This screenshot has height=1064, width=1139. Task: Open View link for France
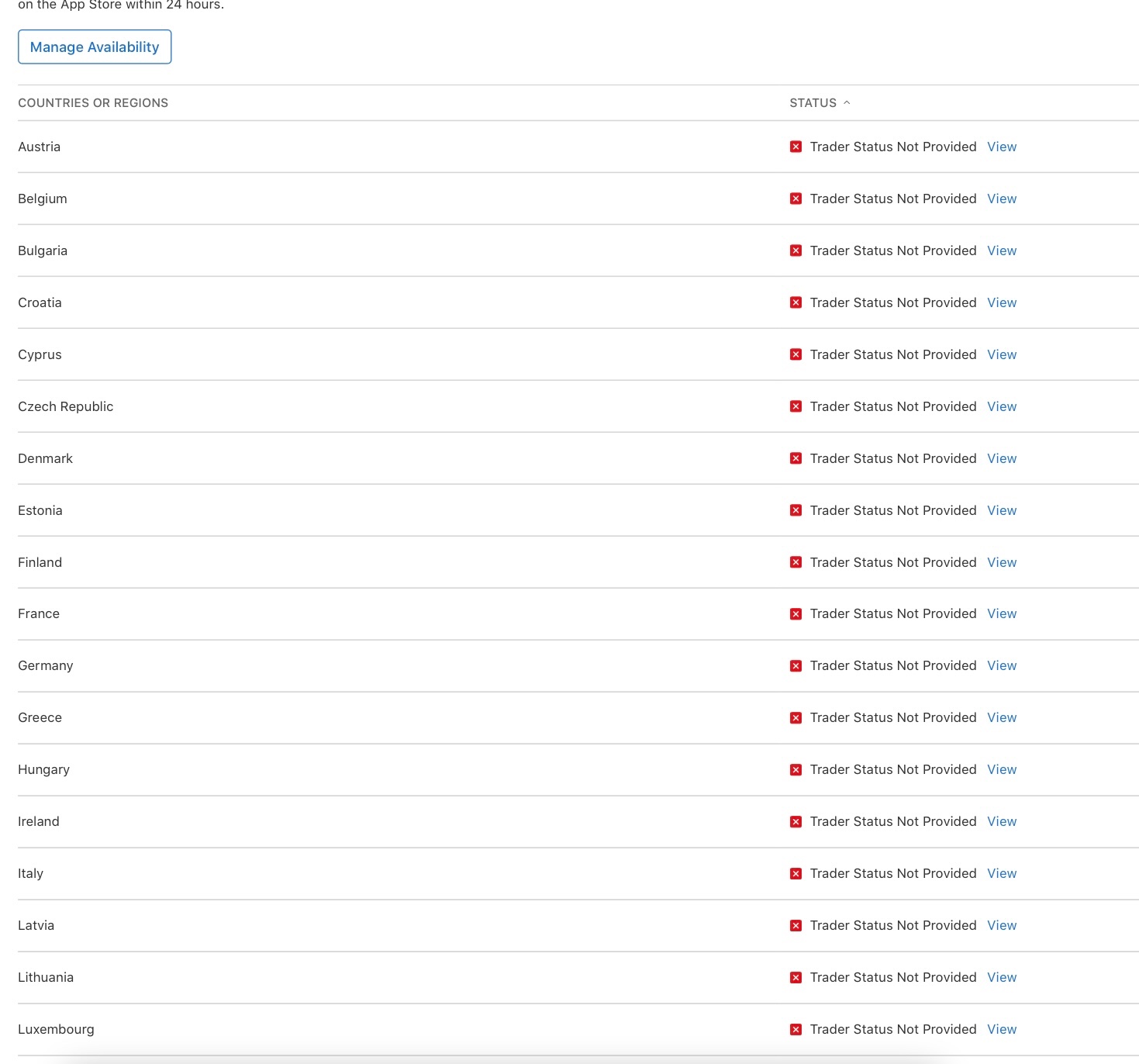click(1002, 613)
